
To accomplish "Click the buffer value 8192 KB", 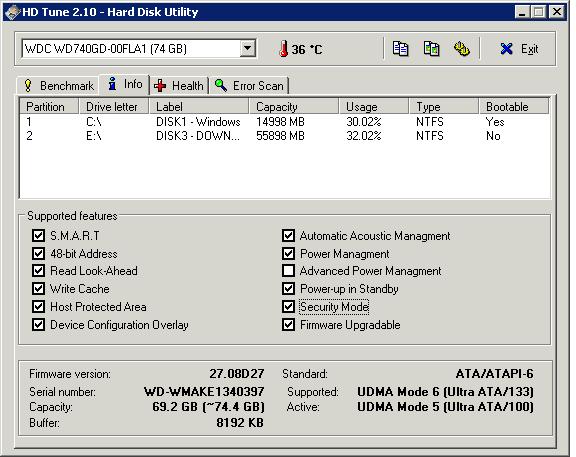I will 240,422.
